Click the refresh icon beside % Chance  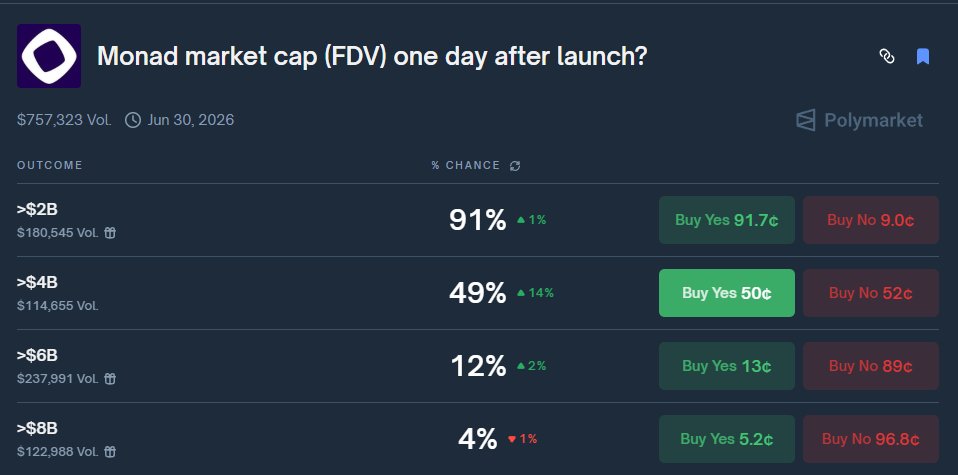click(x=515, y=166)
